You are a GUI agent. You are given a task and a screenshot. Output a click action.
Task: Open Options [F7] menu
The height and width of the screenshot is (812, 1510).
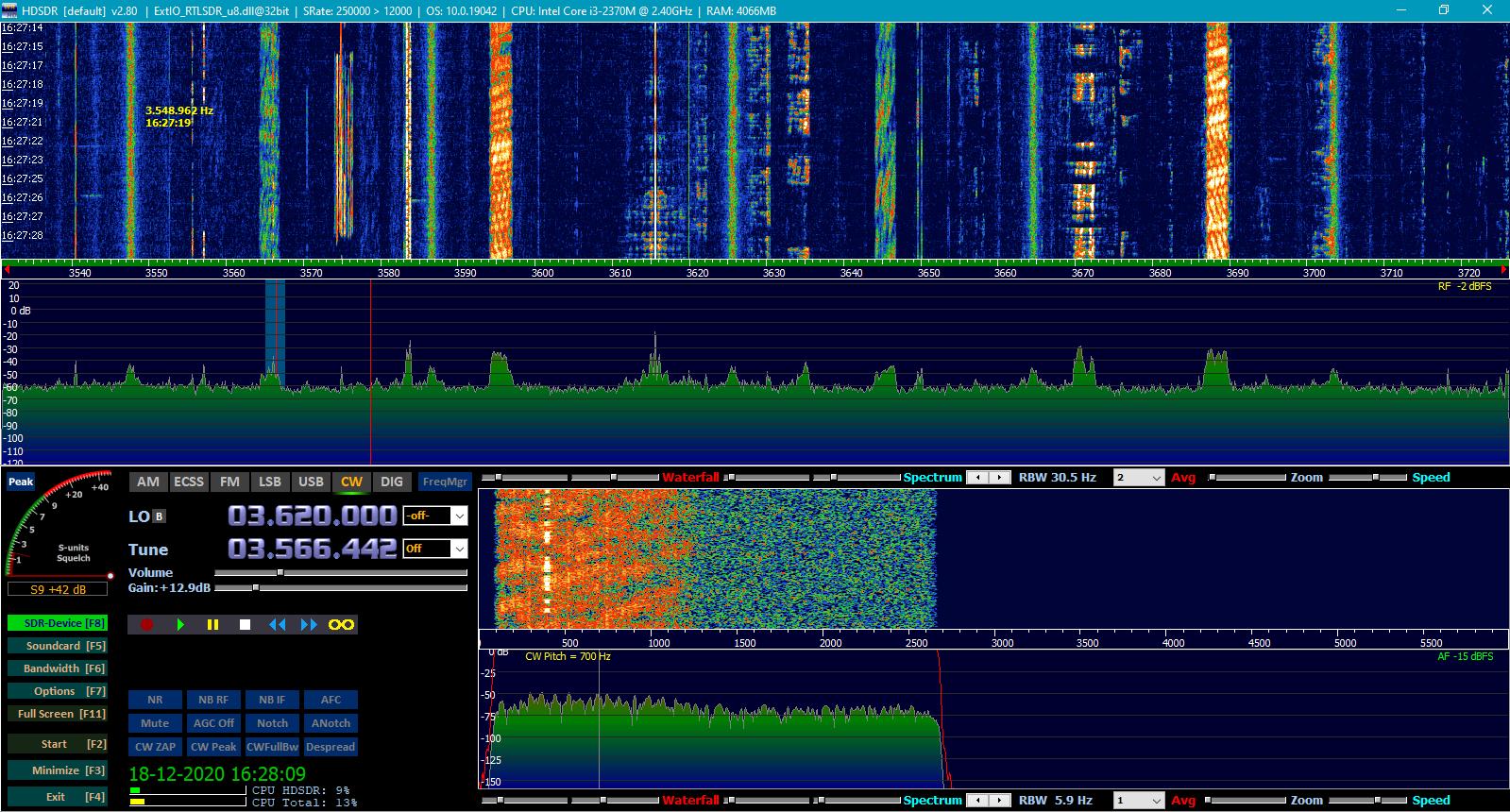(57, 691)
